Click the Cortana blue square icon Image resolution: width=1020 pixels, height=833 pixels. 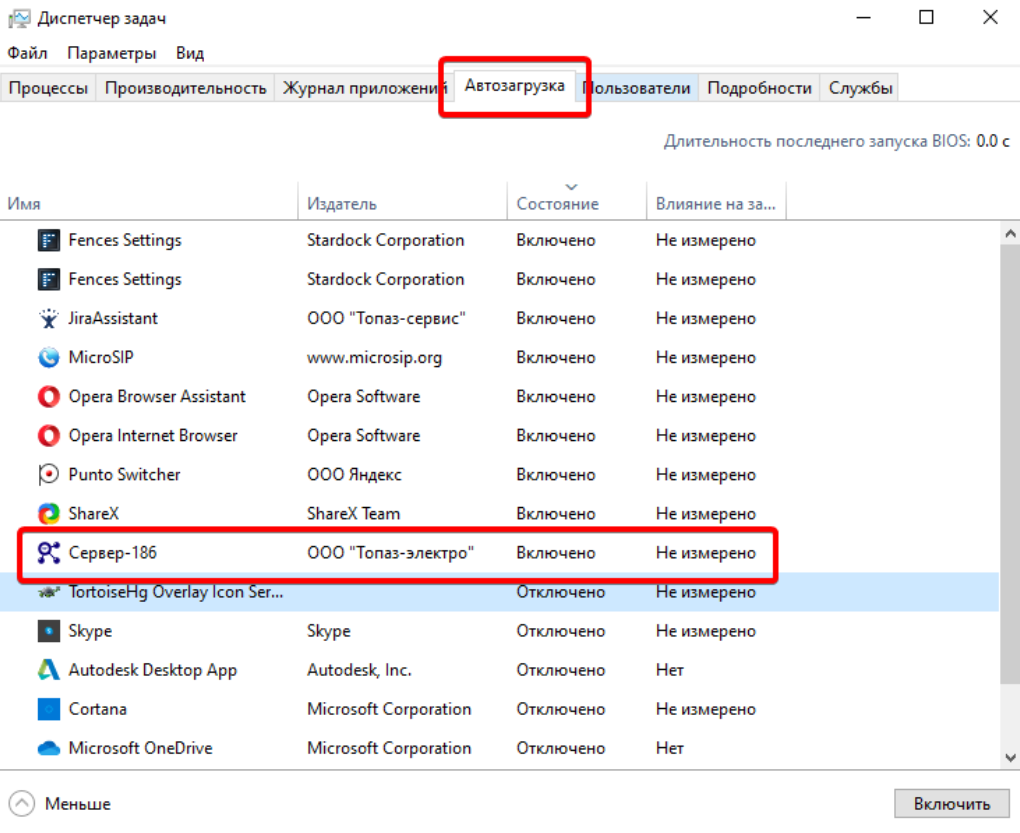pos(49,709)
